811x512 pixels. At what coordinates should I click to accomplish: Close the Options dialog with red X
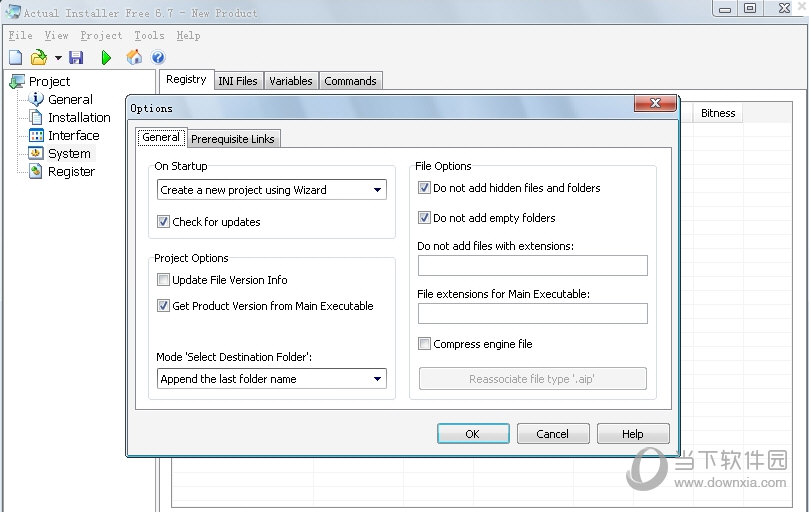click(x=655, y=103)
